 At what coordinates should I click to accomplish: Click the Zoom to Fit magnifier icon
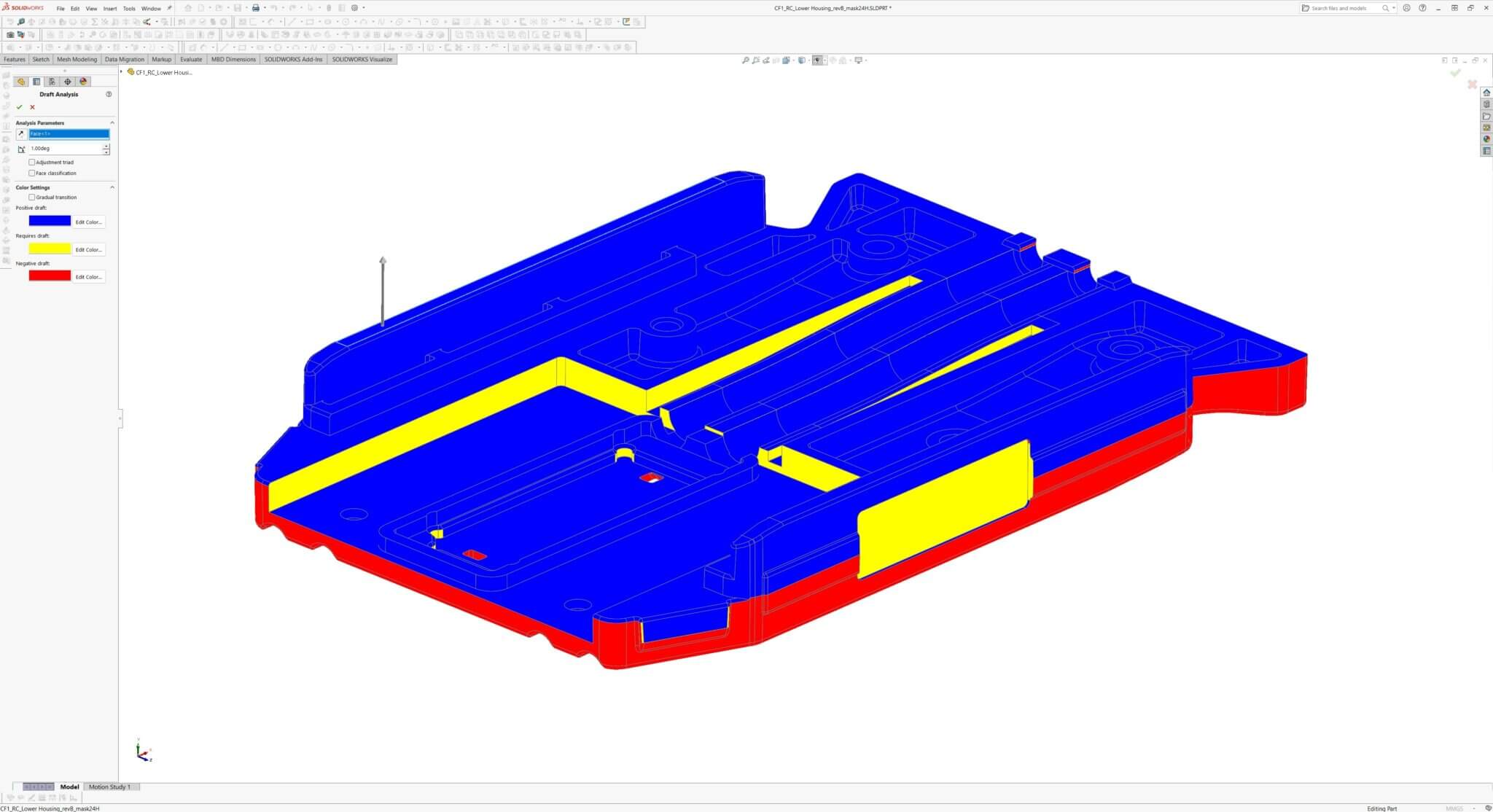[x=745, y=60]
